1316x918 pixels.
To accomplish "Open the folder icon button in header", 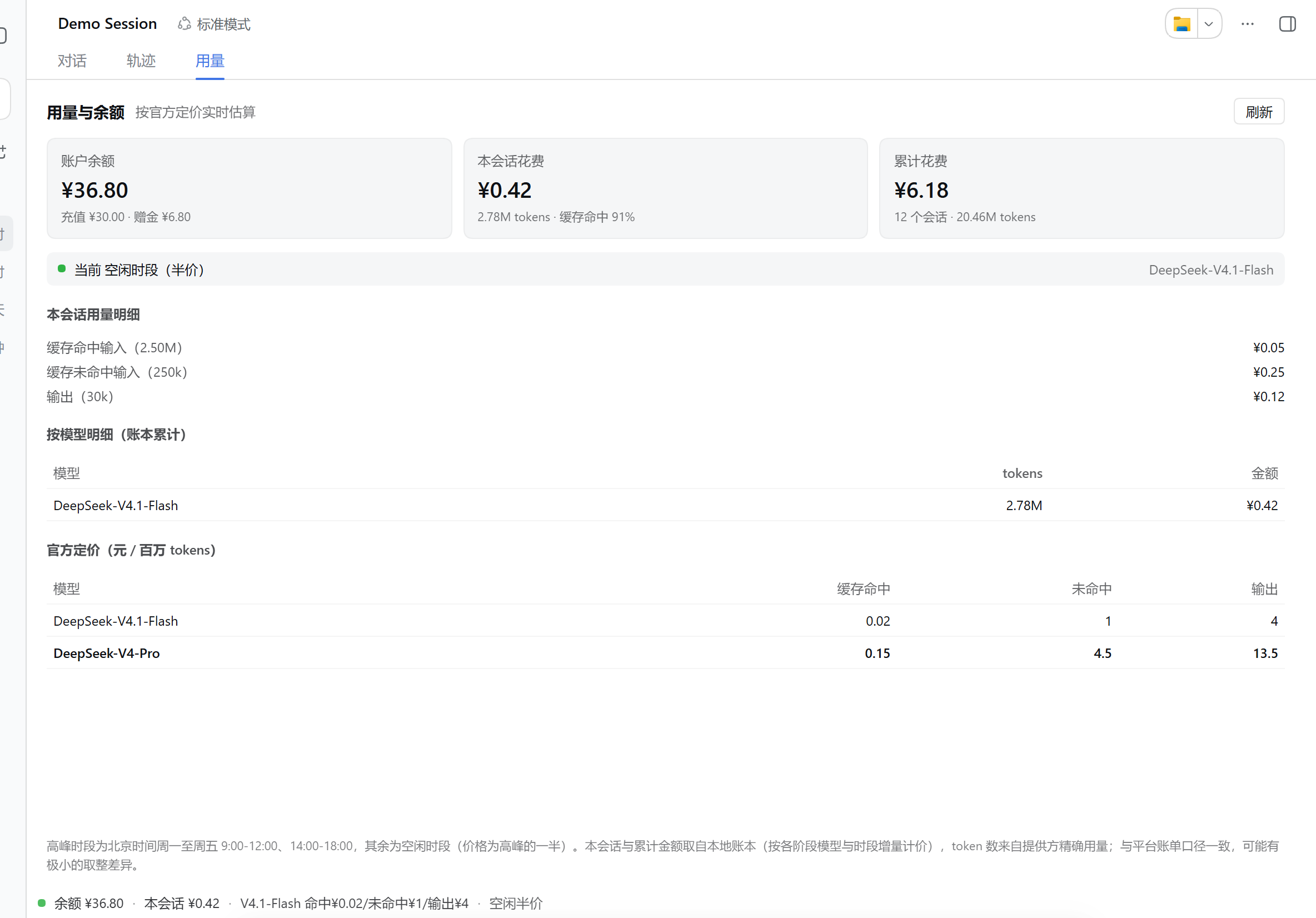I will 1182,24.
